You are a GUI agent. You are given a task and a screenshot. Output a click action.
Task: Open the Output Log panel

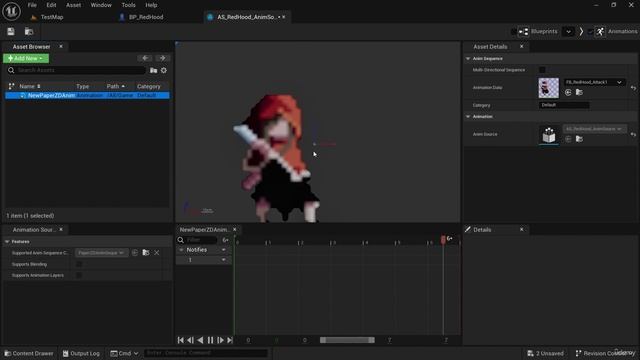(81, 353)
